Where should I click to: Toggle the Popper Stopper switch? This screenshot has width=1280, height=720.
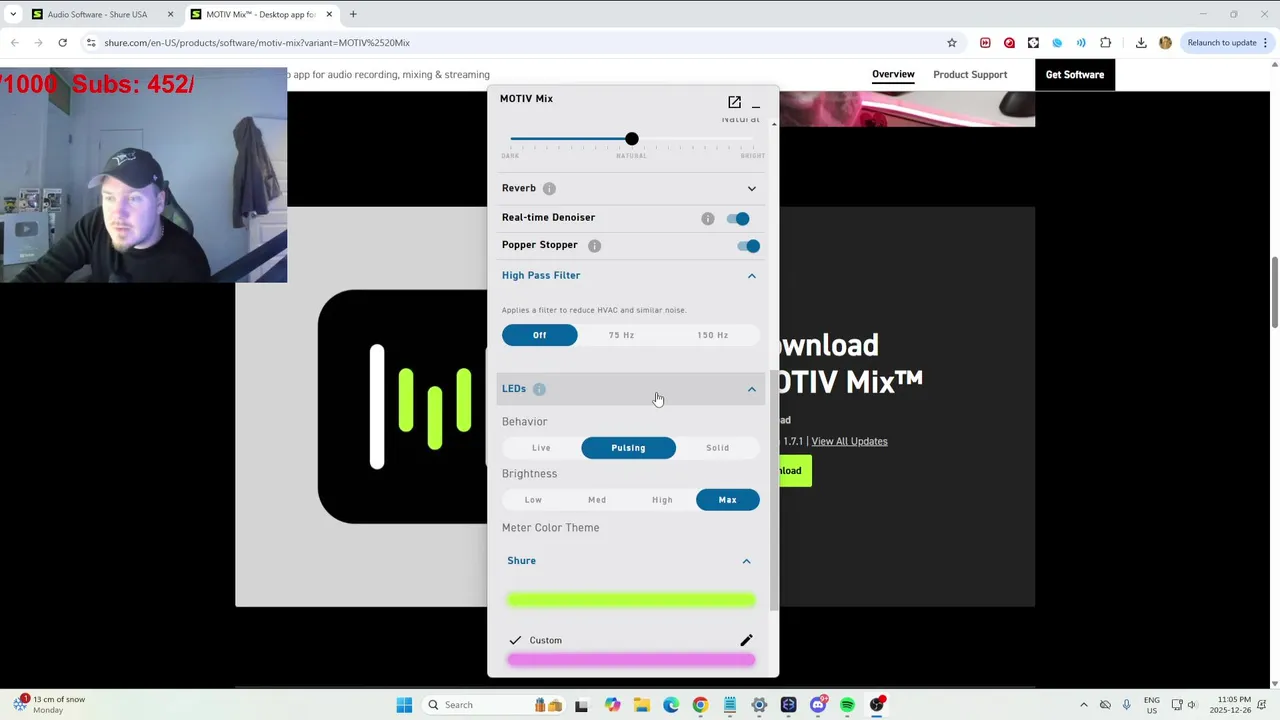coord(748,246)
